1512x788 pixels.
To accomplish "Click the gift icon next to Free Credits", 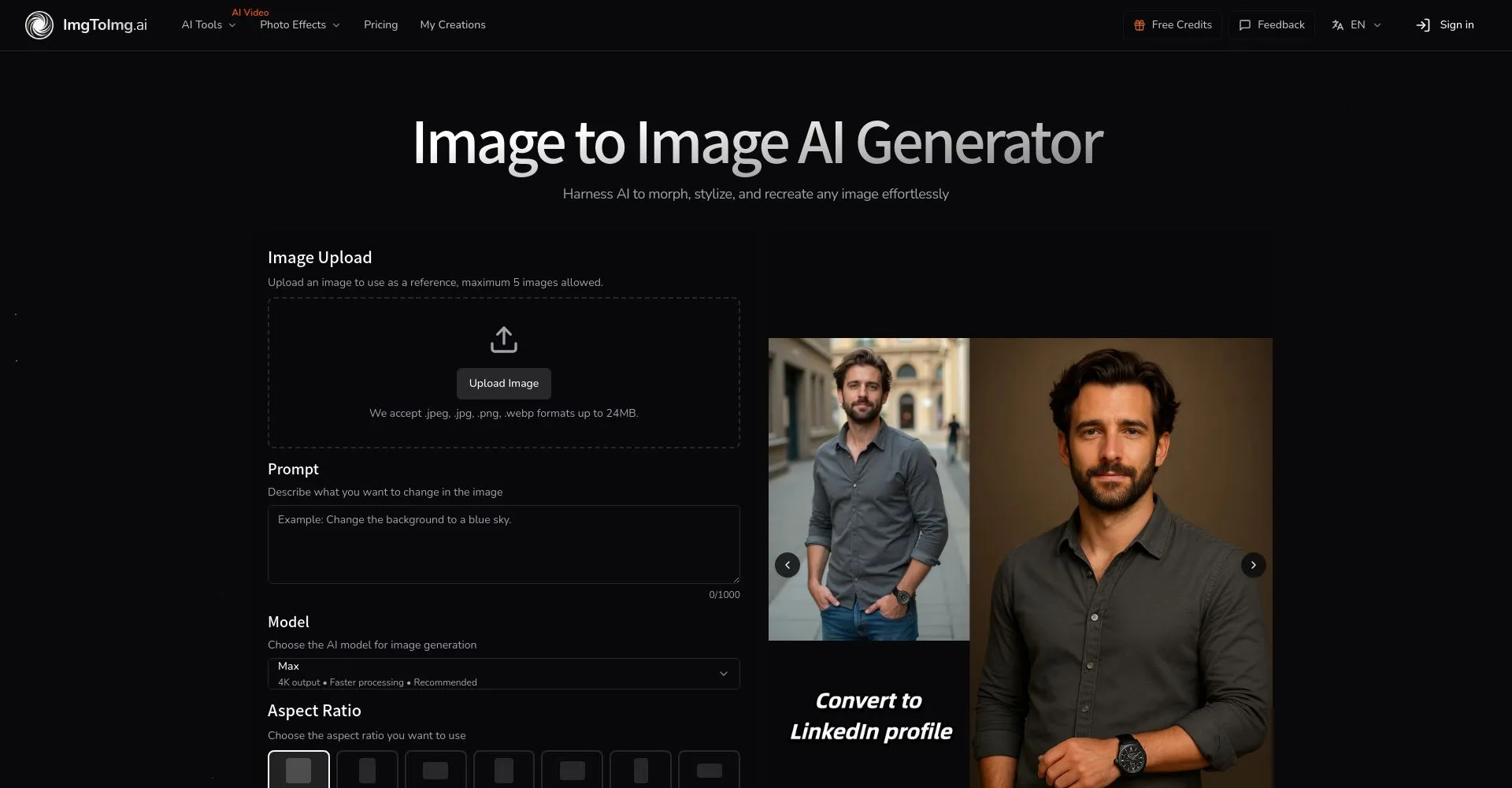I will [x=1140, y=24].
